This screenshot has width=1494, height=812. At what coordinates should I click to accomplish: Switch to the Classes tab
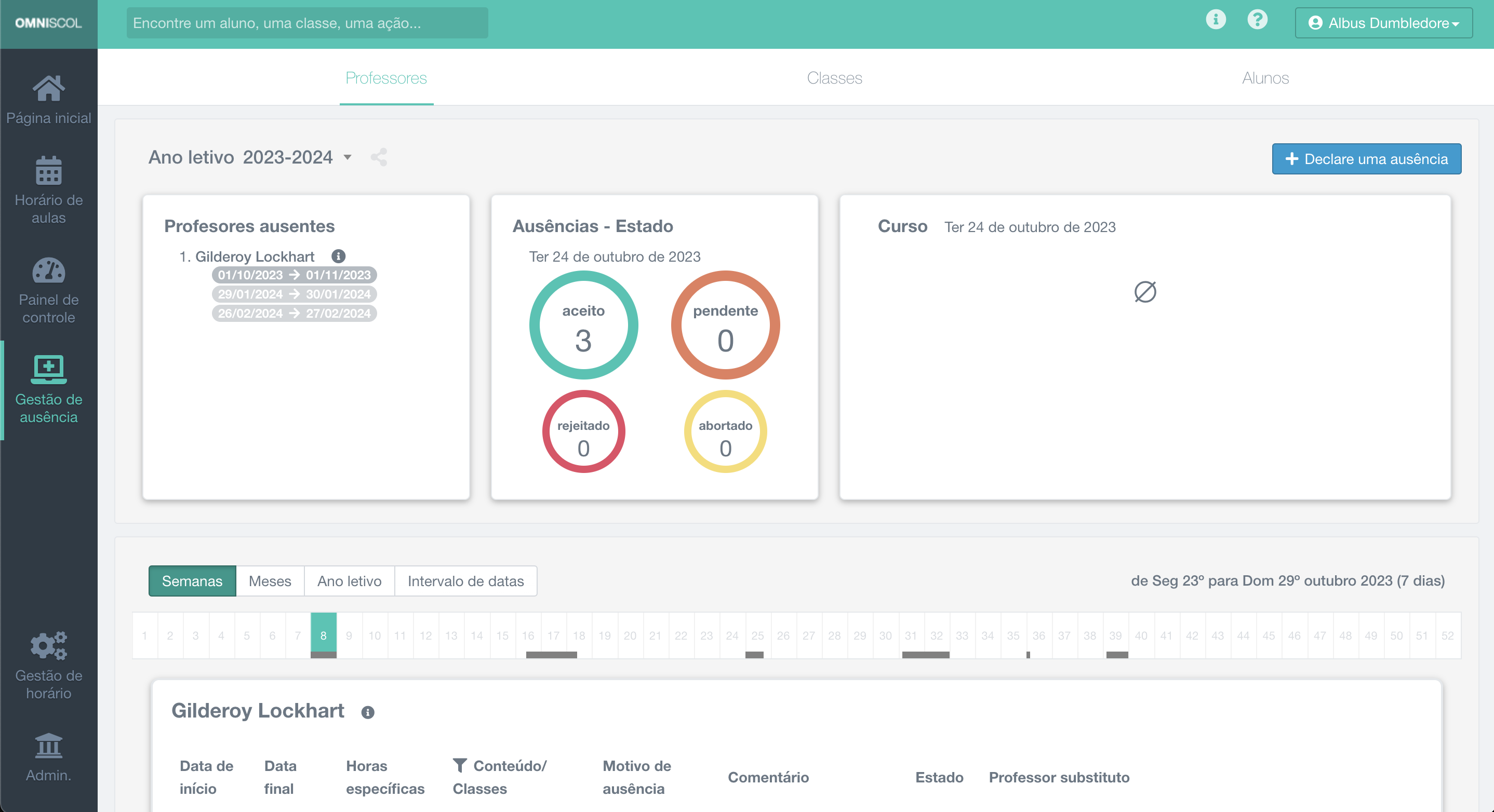[x=834, y=78]
